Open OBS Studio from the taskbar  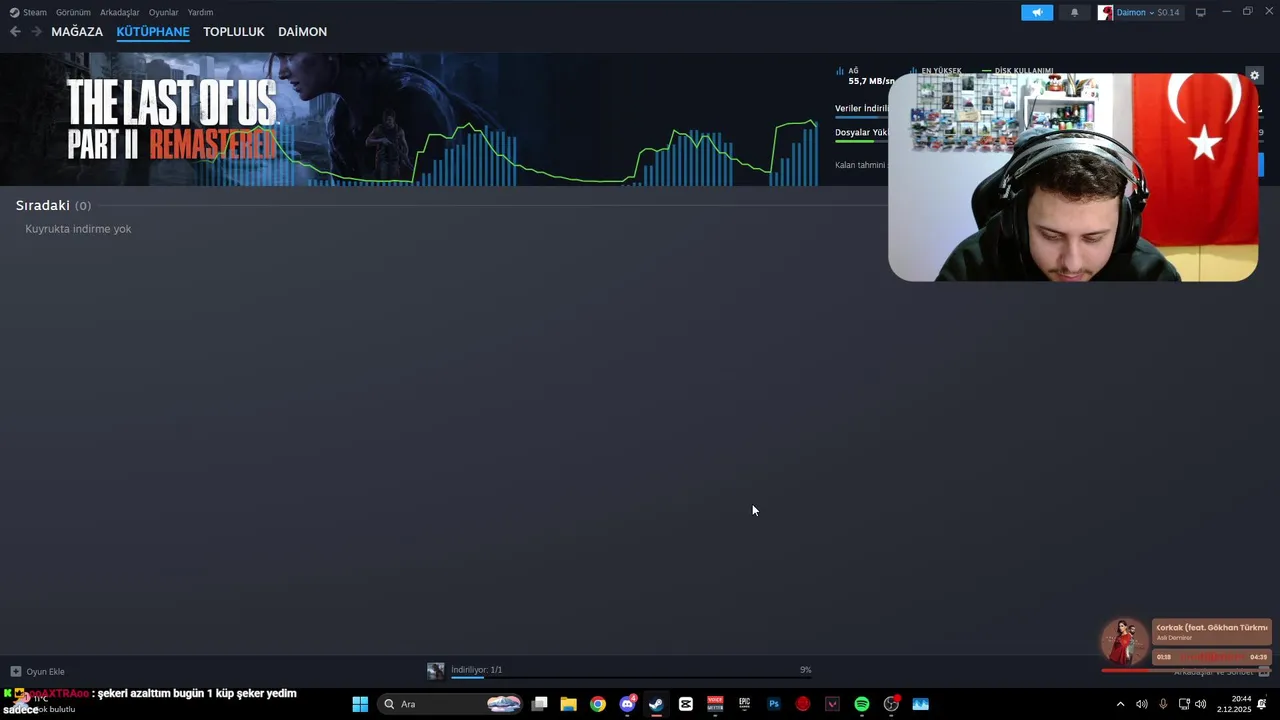point(891,704)
